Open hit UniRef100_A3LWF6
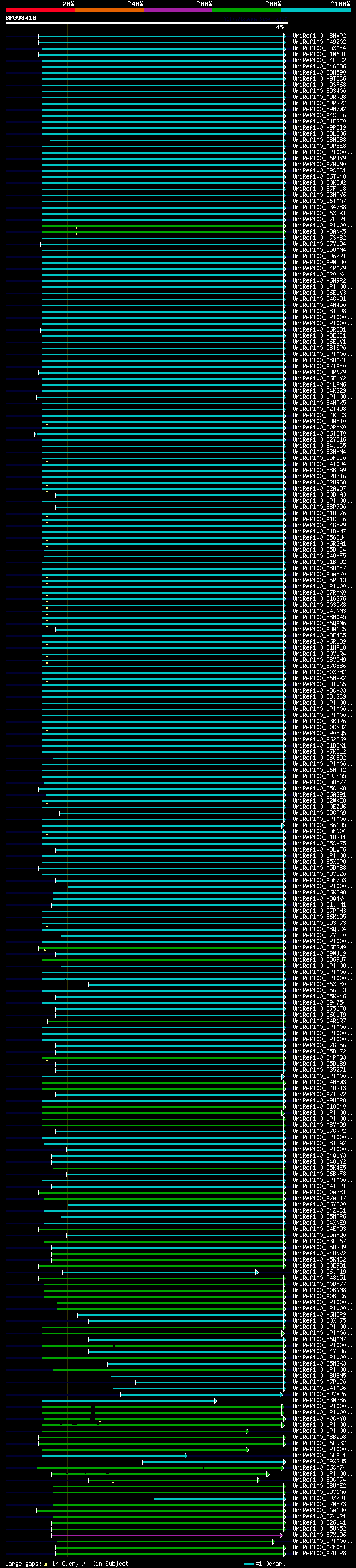 click(319, 850)
